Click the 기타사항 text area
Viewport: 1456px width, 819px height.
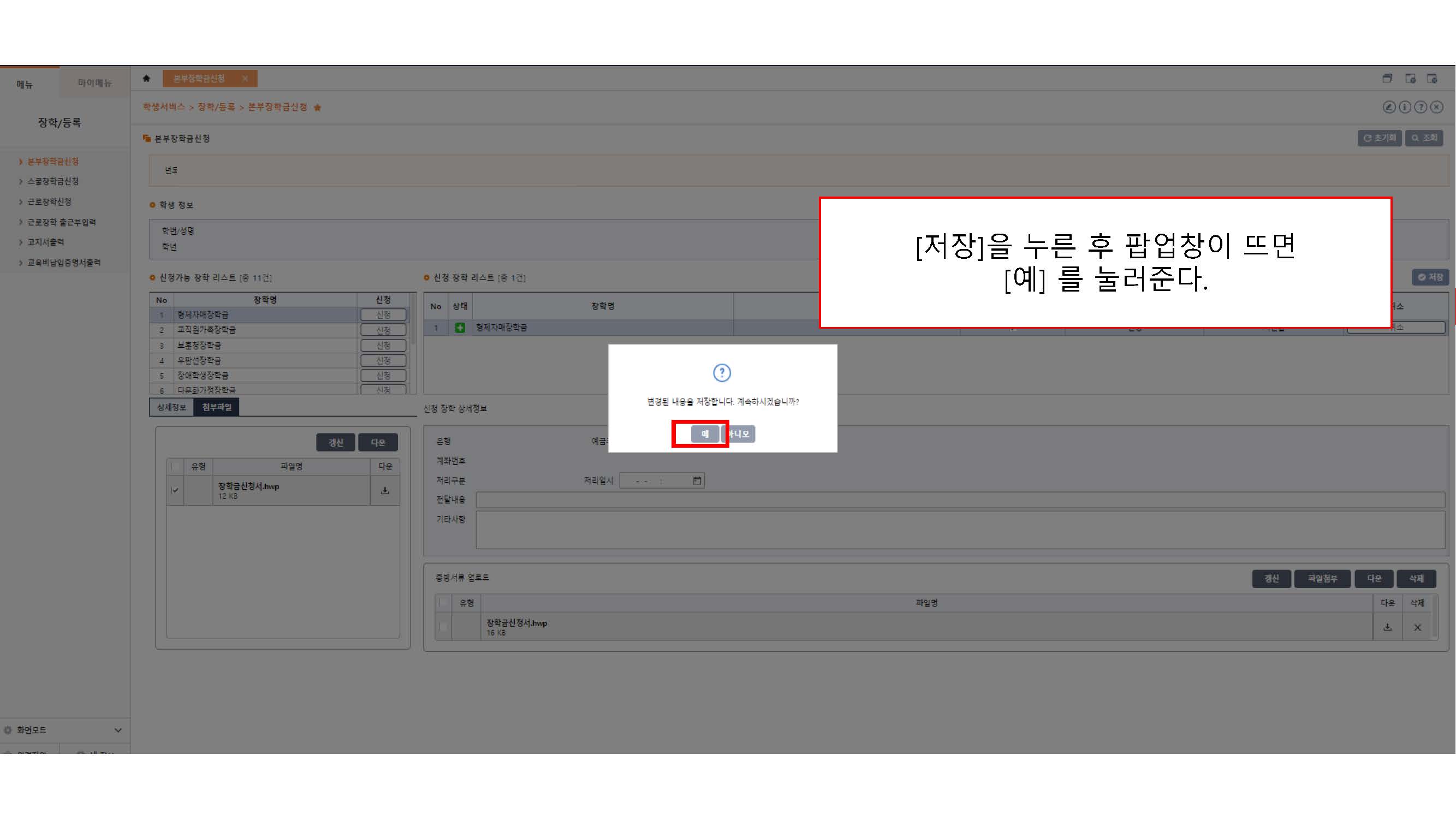tap(960, 530)
